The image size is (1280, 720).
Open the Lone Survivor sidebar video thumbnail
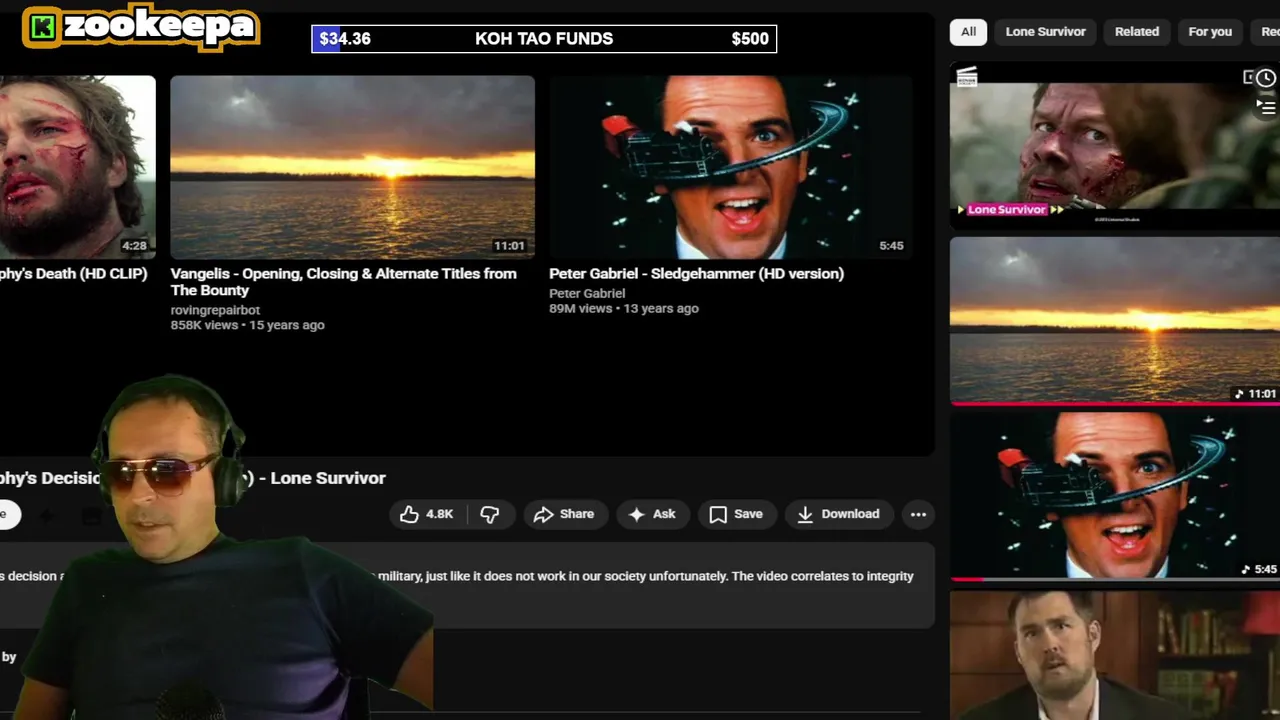pos(1114,146)
